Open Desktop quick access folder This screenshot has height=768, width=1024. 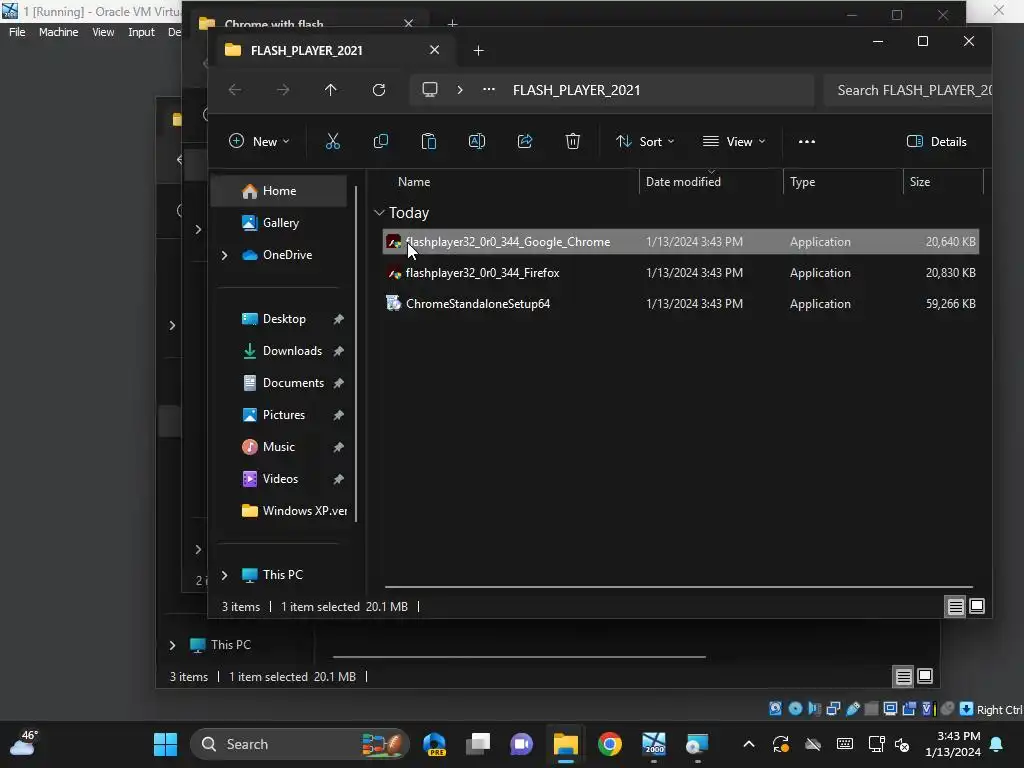click(283, 319)
